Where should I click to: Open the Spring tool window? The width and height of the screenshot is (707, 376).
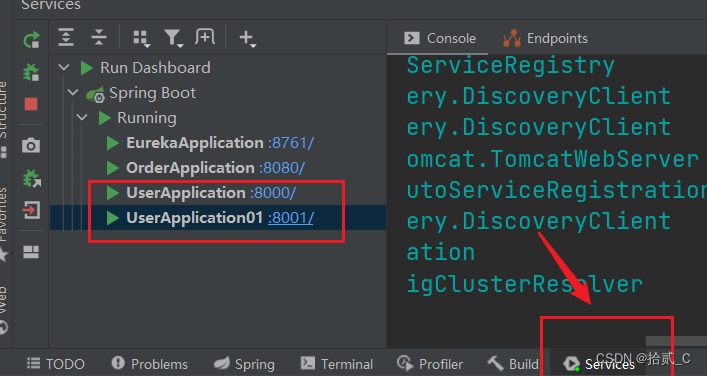pyautogui.click(x=243, y=364)
